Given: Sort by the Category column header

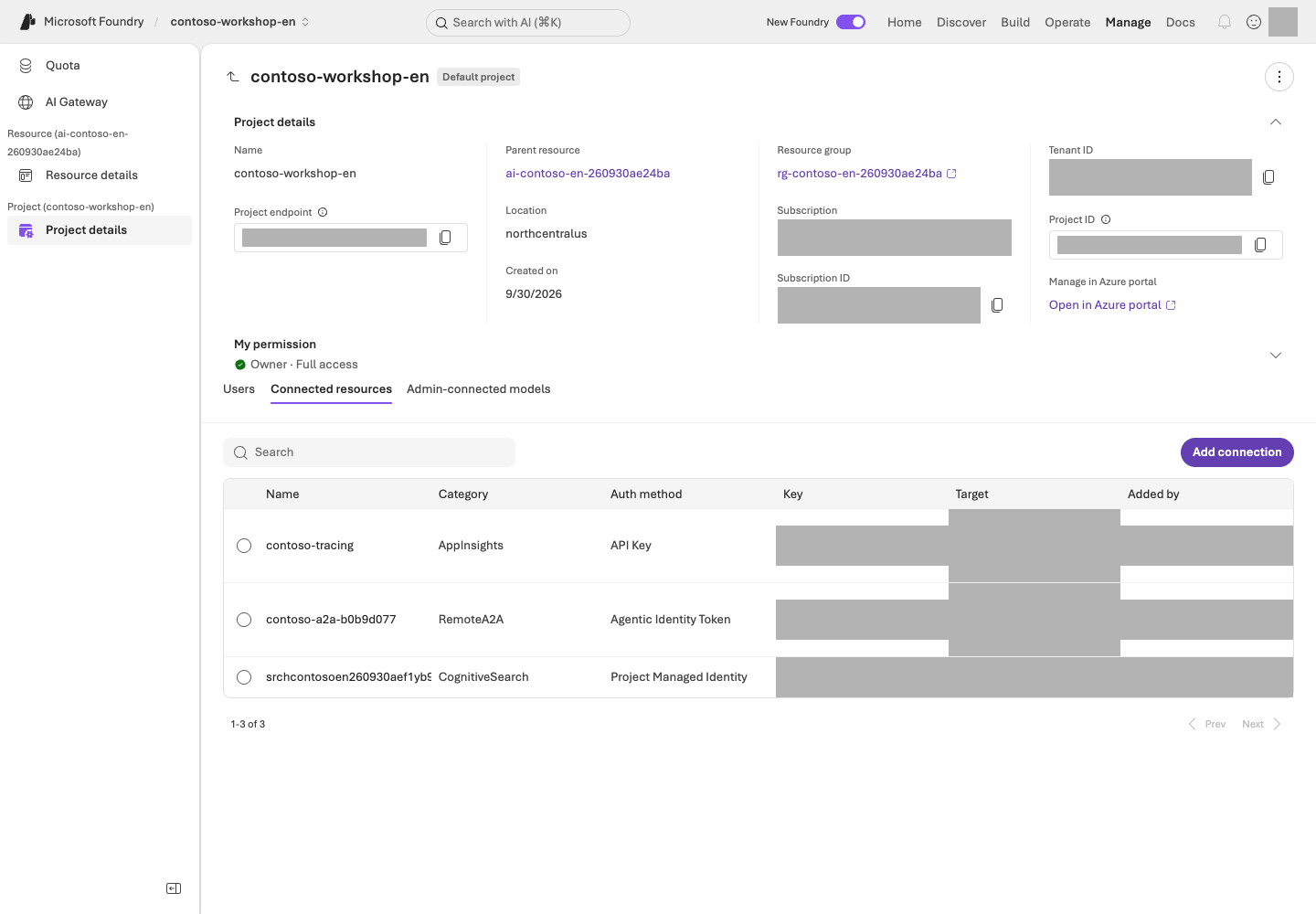Looking at the screenshot, I should pos(463,494).
